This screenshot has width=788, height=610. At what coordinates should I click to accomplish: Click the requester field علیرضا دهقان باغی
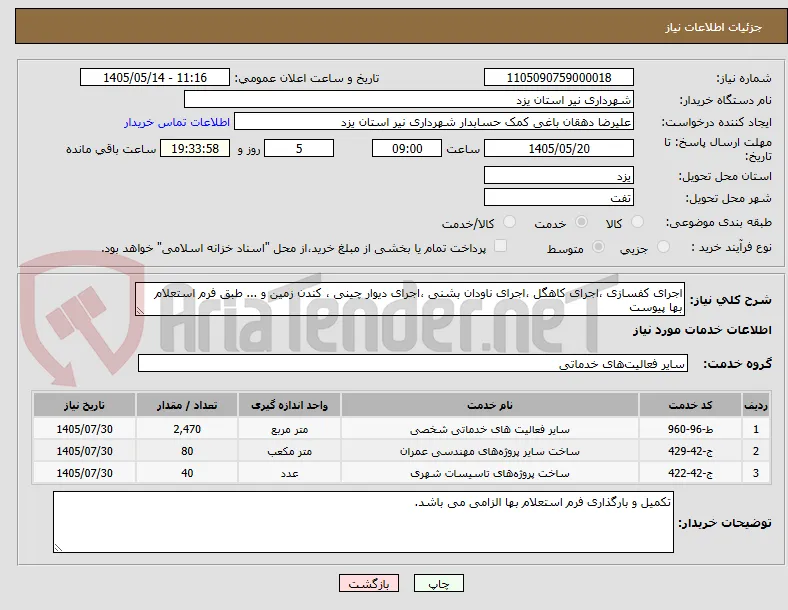pyautogui.click(x=434, y=122)
